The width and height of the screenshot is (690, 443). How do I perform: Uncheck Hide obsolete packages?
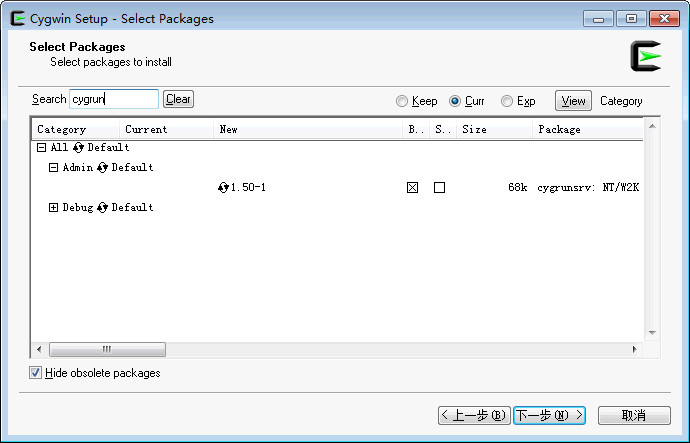coord(35,373)
